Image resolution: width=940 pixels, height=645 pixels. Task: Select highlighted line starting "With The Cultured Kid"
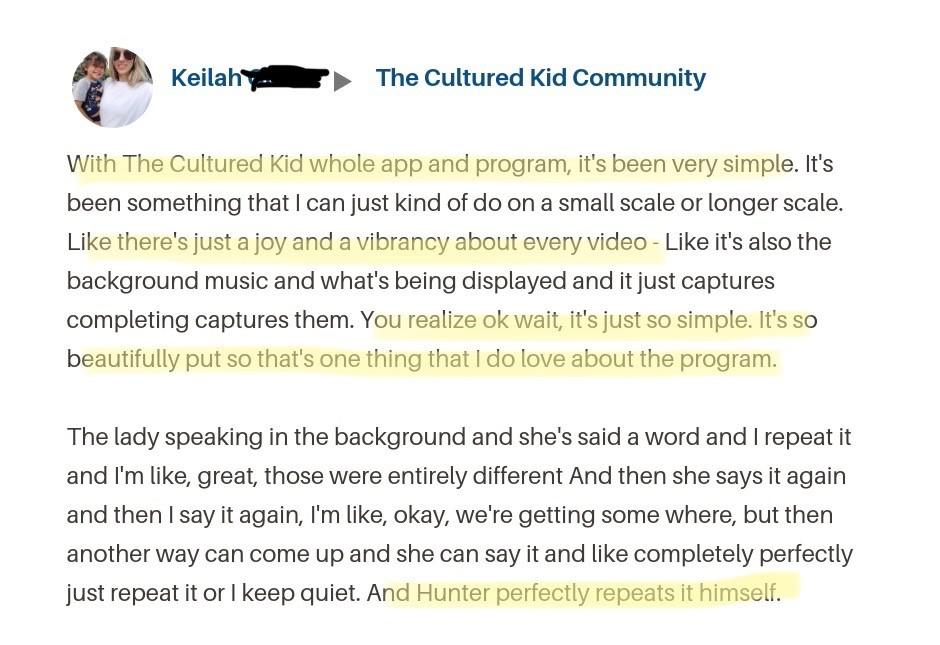(x=431, y=164)
